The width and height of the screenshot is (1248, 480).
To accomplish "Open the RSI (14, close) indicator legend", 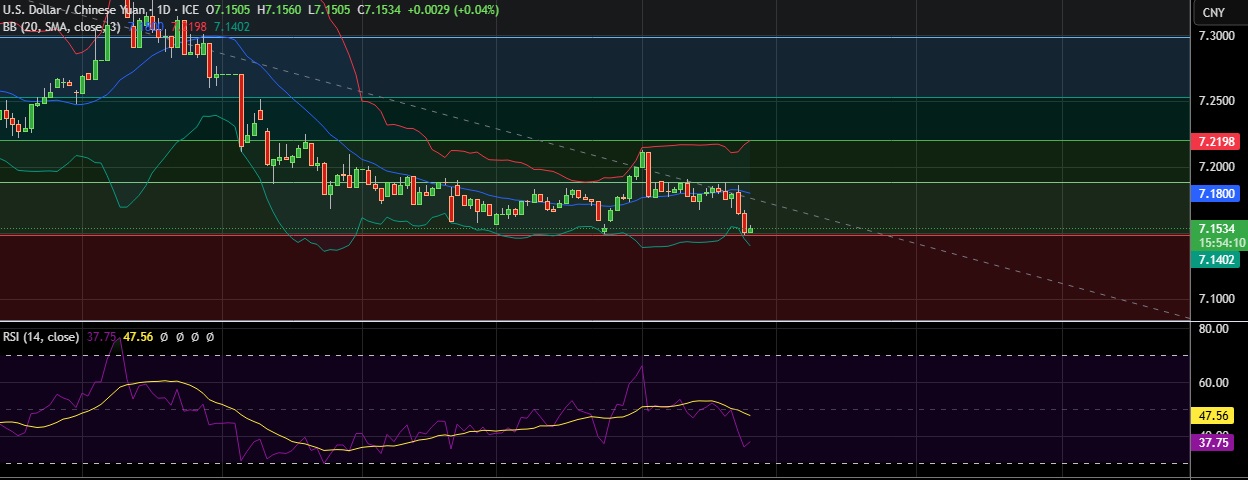I will click(41, 338).
